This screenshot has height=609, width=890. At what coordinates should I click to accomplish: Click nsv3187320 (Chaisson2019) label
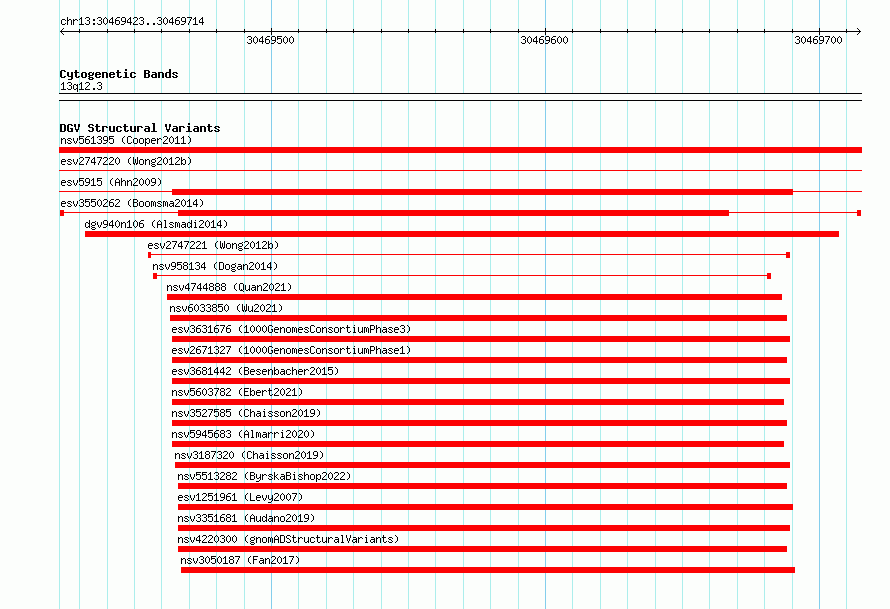click(x=249, y=455)
